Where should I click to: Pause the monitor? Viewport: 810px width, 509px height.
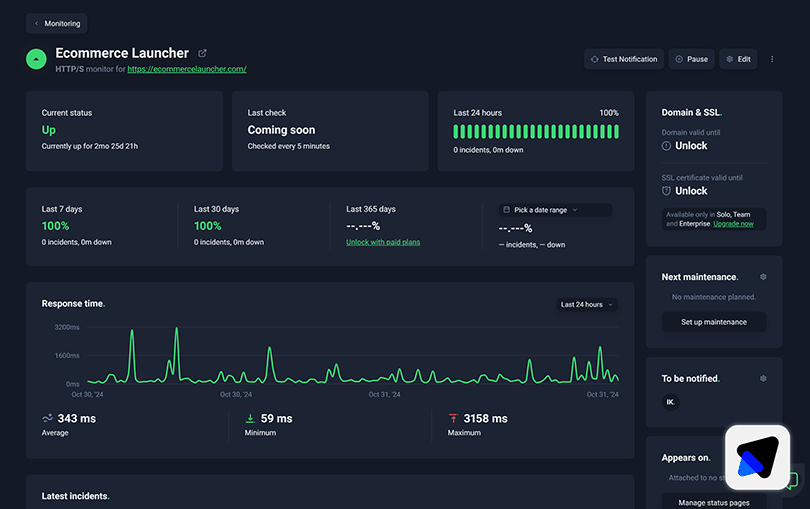[692, 59]
